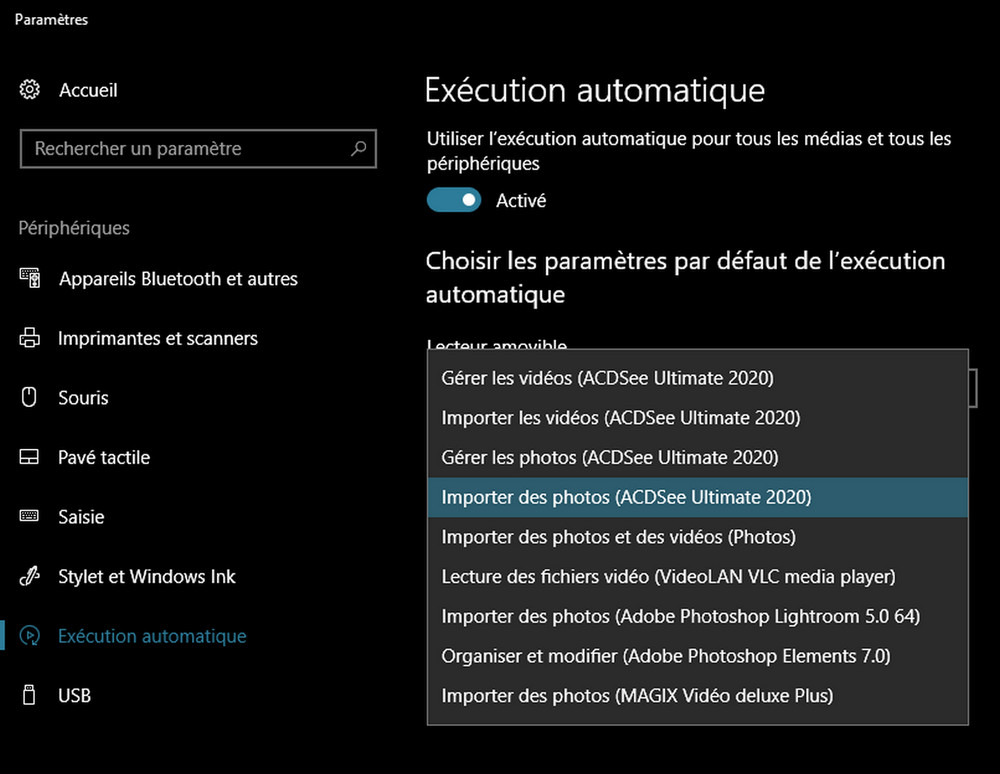This screenshot has width=1000, height=774.
Task: Open Appareils Bluetooth et autres icon
Action: pyautogui.click(x=30, y=278)
